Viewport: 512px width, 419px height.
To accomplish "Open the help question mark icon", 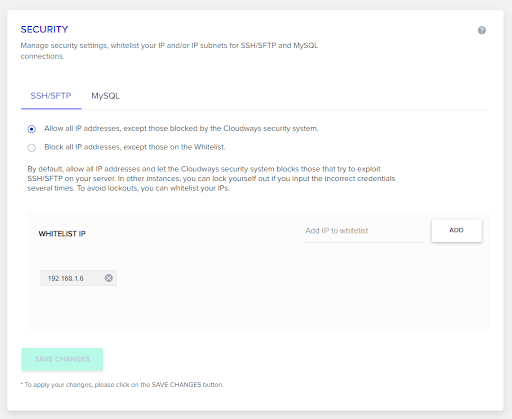I will (x=481, y=30).
